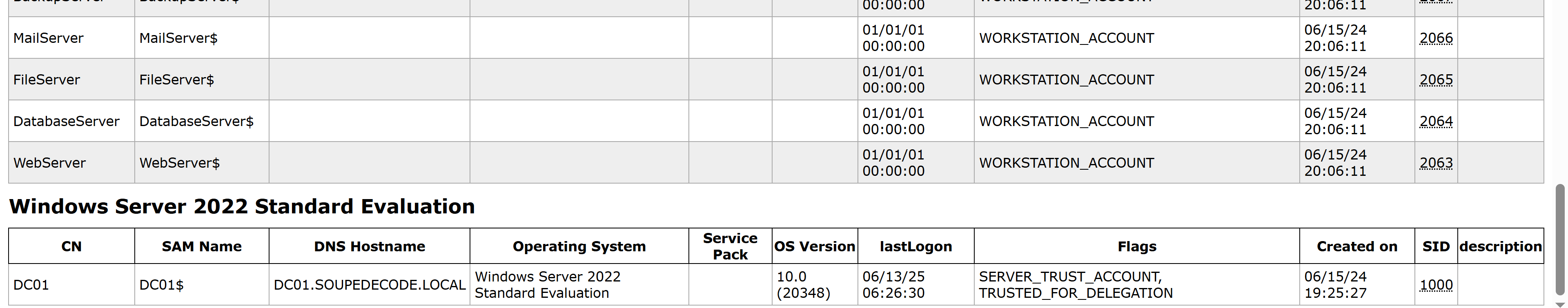1568x308 pixels.
Task: Click the Created on column header
Action: [1357, 246]
